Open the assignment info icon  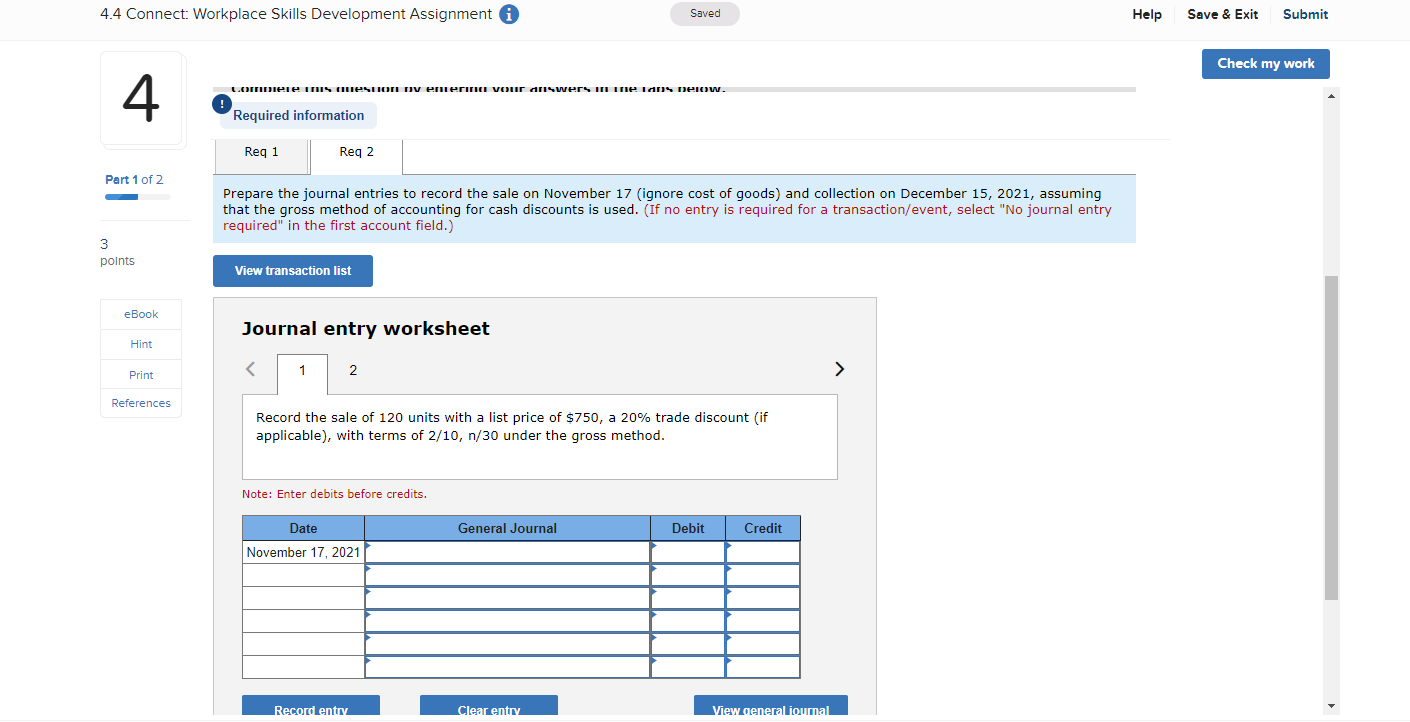pyautogui.click(x=509, y=14)
